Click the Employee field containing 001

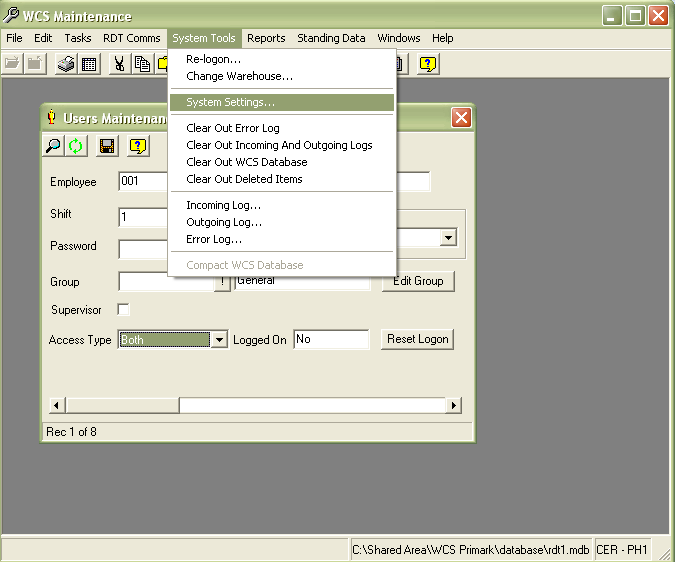pos(142,181)
